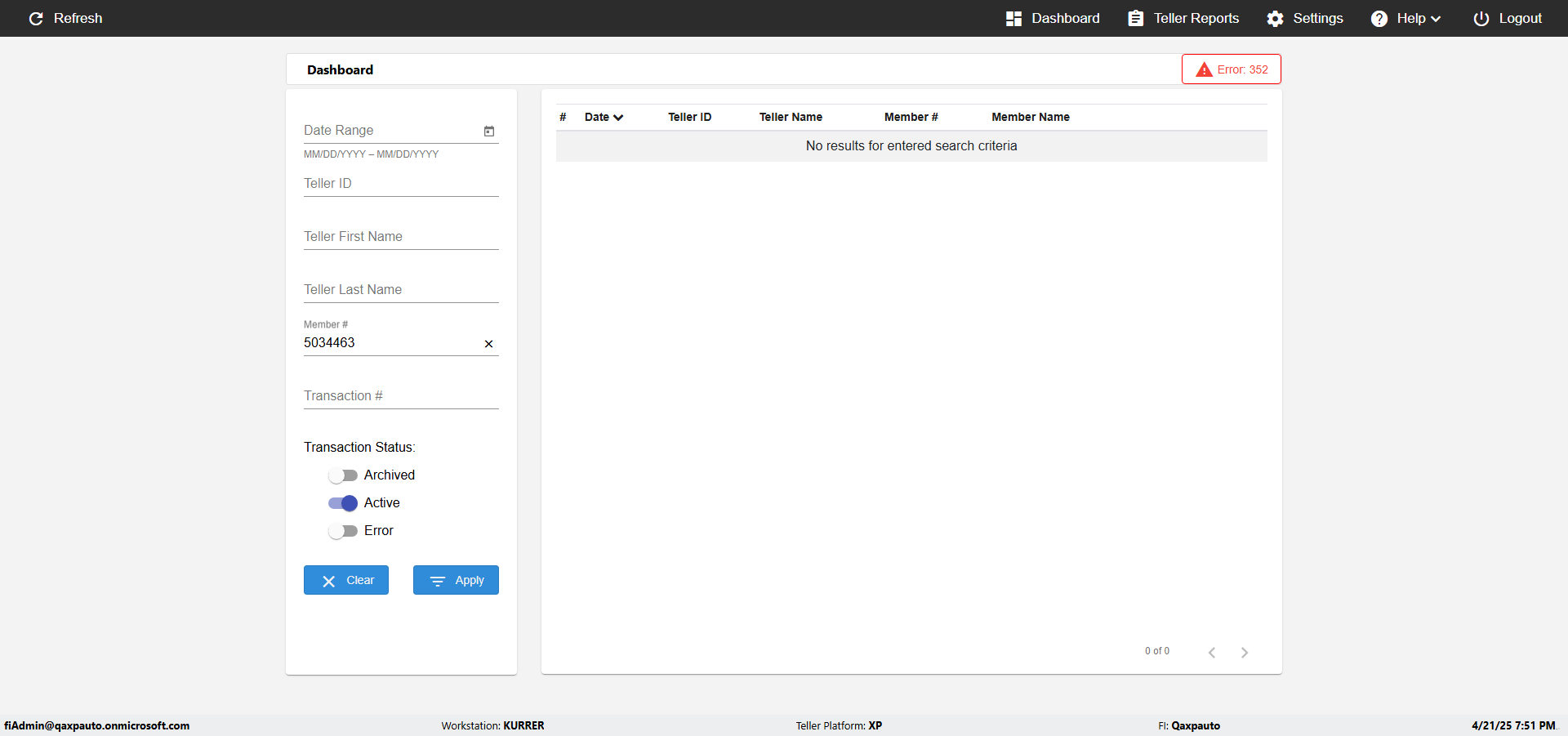Open the Error: 352 alert button
1568x736 pixels.
(1232, 69)
